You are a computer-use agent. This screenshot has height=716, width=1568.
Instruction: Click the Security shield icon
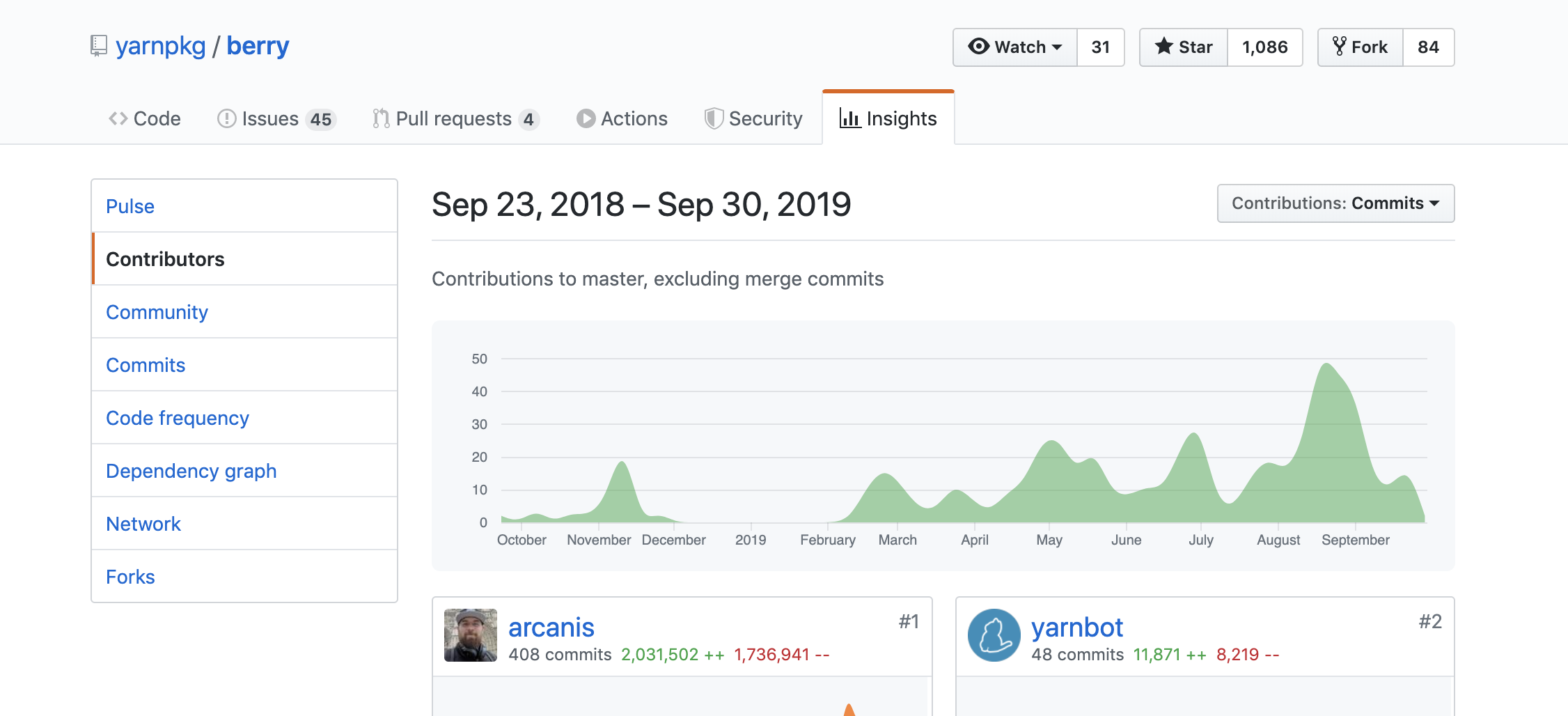pos(714,118)
